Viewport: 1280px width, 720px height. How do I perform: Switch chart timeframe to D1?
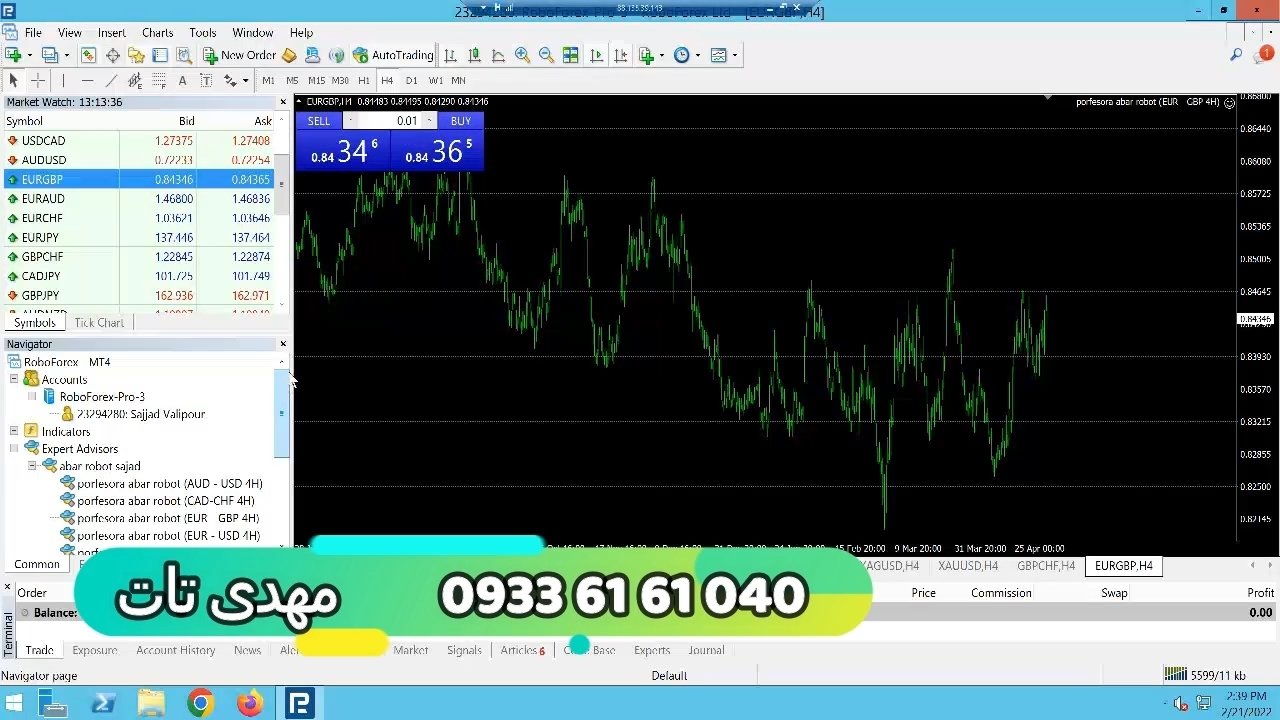[411, 81]
